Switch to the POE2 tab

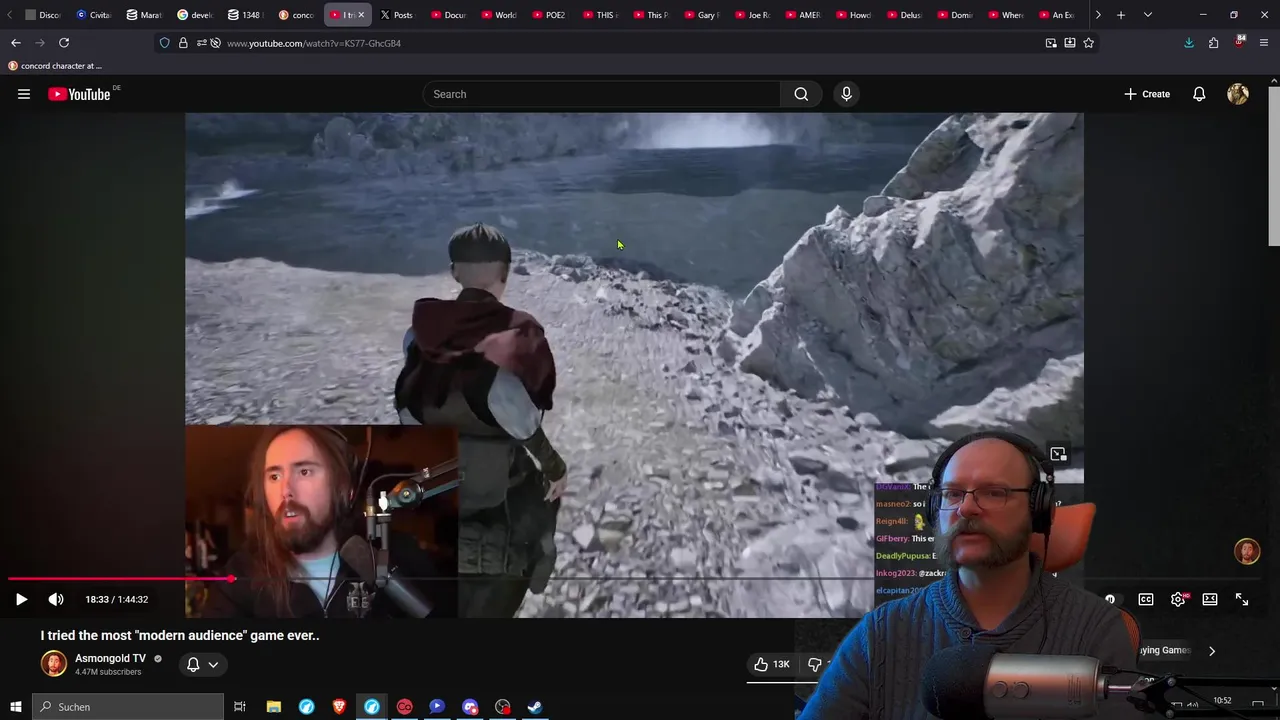coord(548,15)
